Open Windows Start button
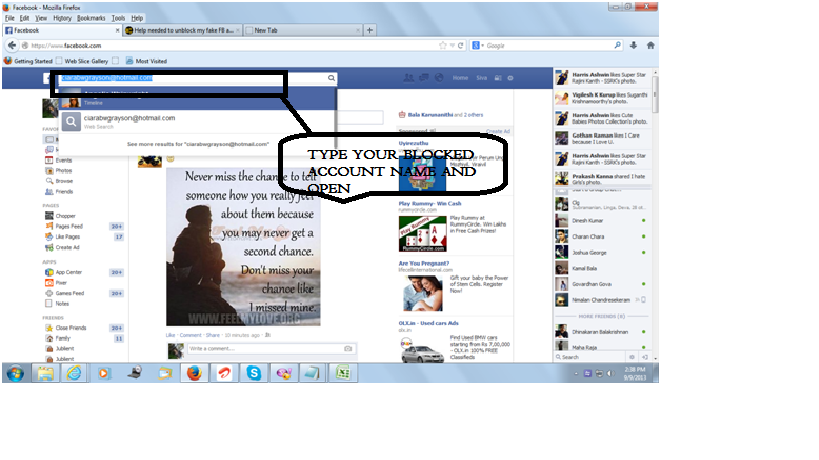 [15, 374]
